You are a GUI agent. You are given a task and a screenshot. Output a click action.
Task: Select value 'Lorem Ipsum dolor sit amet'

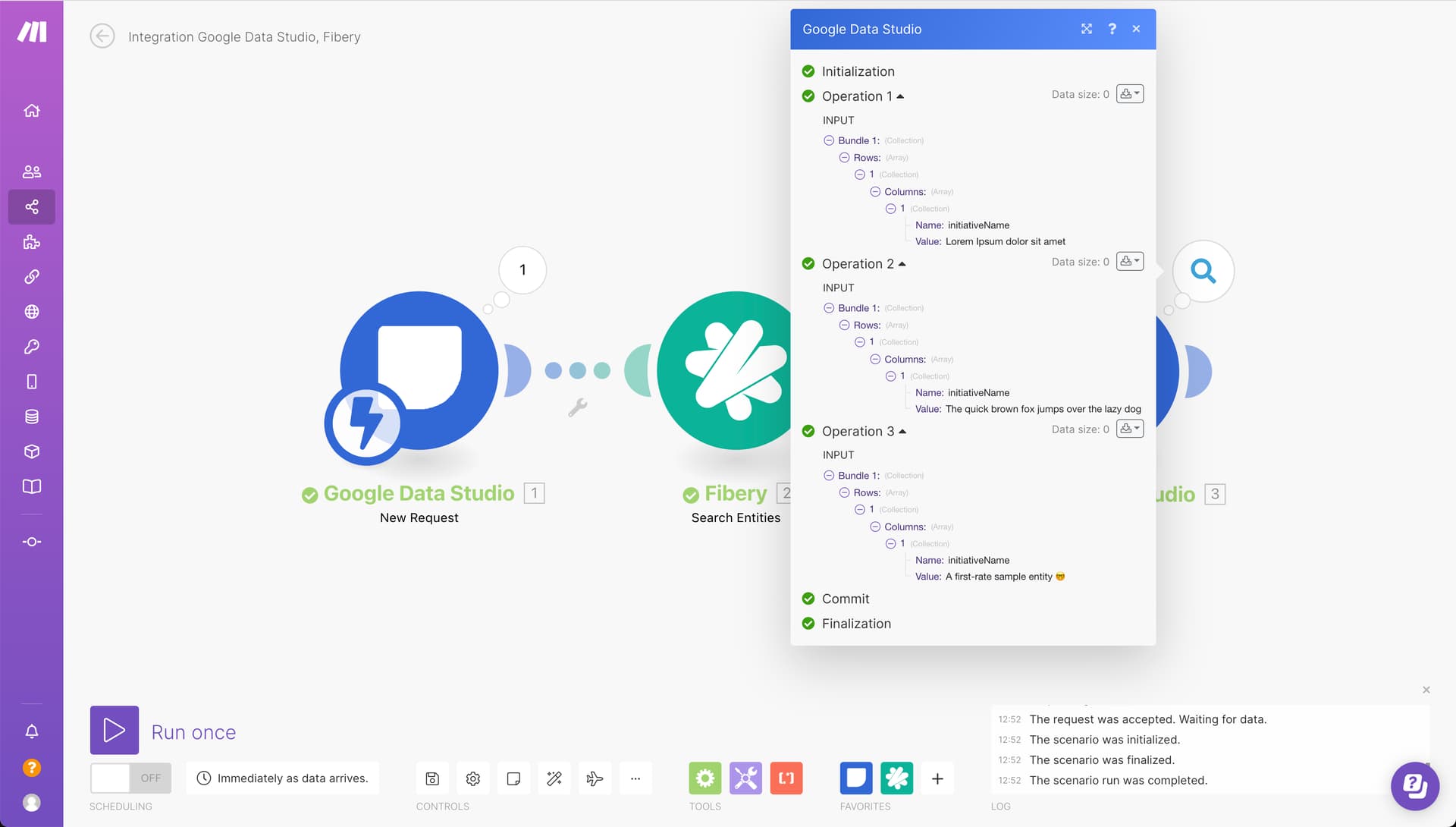tap(1005, 242)
